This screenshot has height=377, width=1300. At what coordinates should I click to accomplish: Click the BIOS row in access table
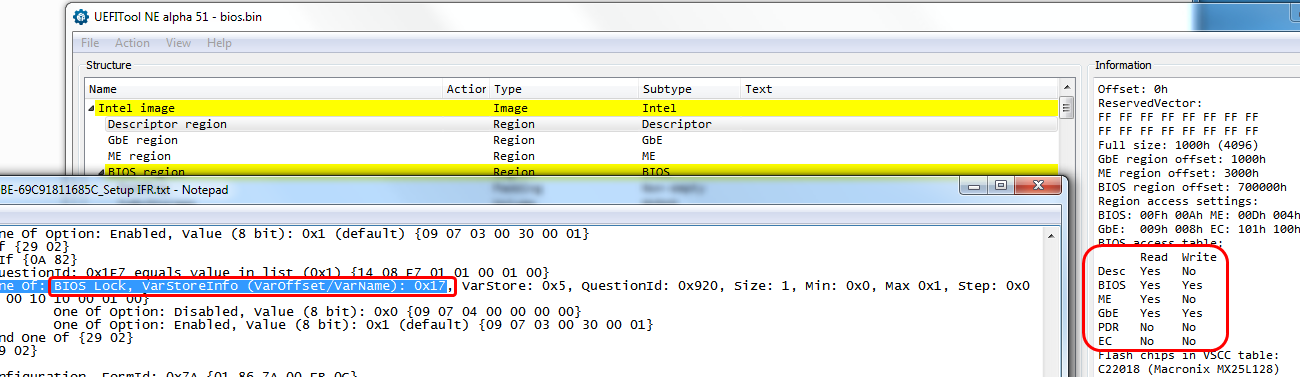[x=1150, y=285]
